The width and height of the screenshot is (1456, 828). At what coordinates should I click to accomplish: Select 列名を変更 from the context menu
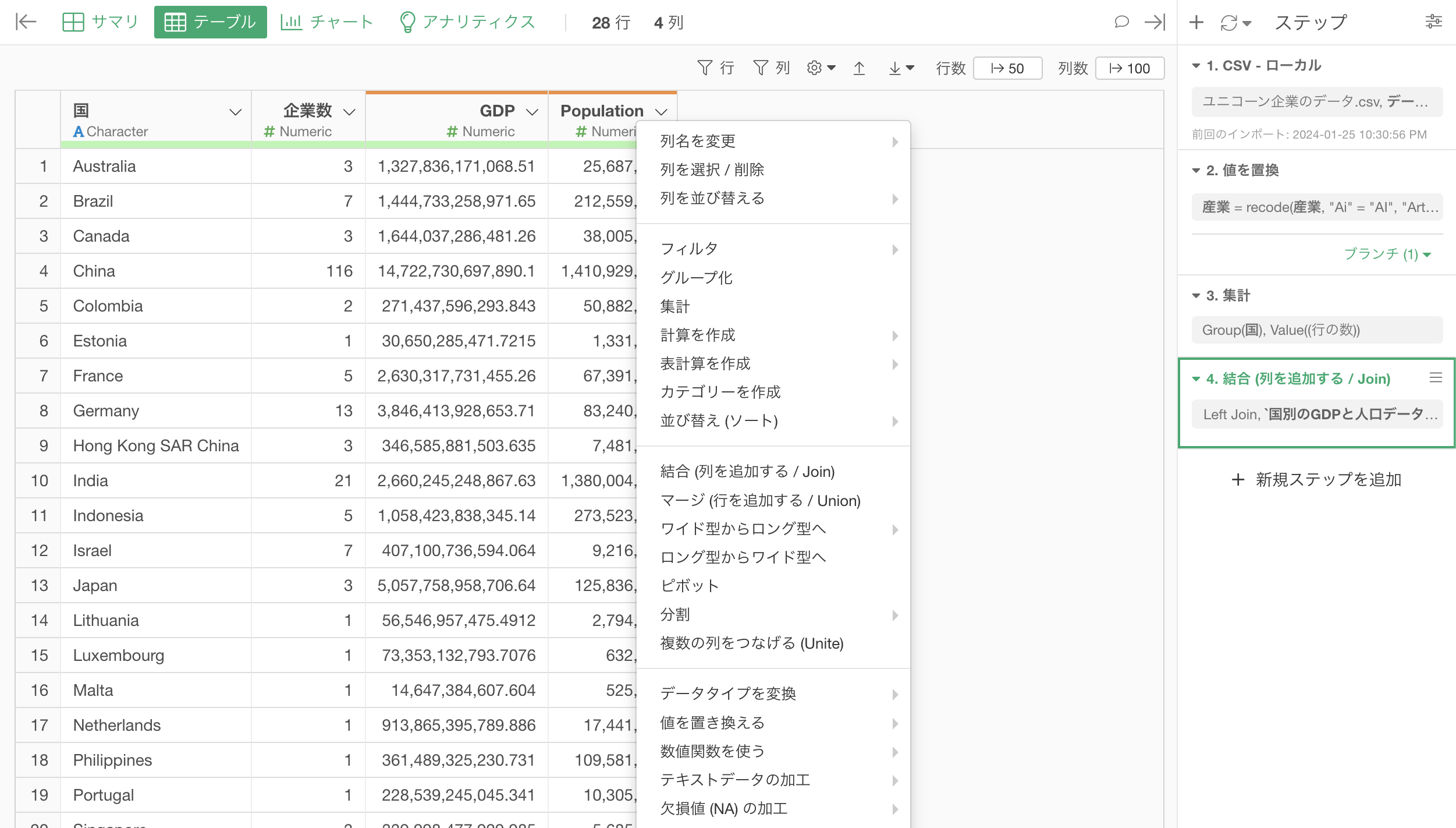(x=698, y=141)
